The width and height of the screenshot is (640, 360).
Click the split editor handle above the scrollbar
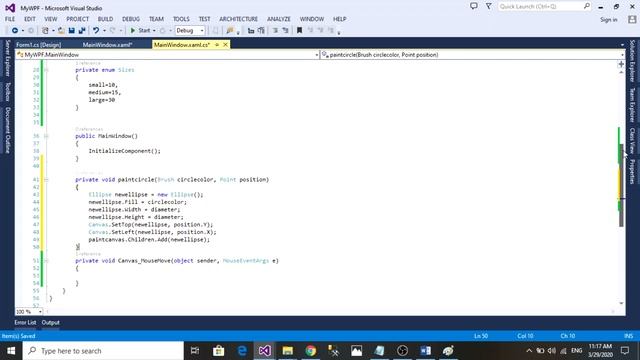621,64
